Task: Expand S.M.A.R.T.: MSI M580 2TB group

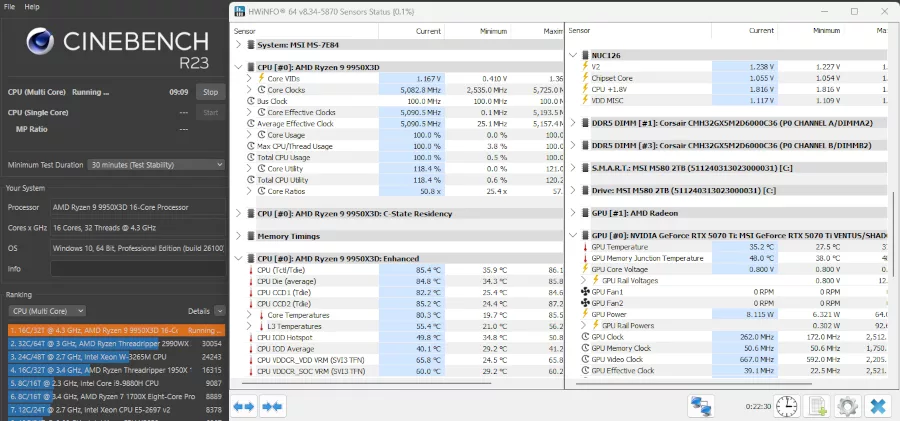Action: [x=573, y=168]
